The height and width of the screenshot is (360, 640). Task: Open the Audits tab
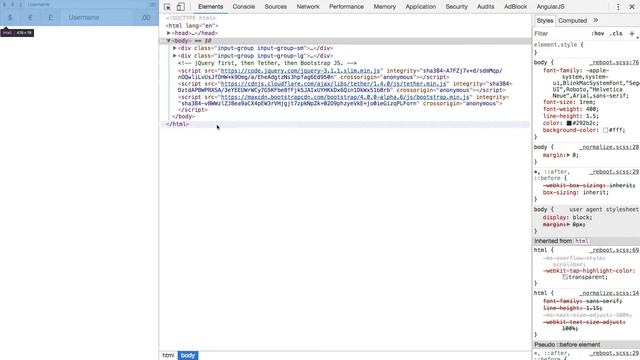(x=486, y=7)
